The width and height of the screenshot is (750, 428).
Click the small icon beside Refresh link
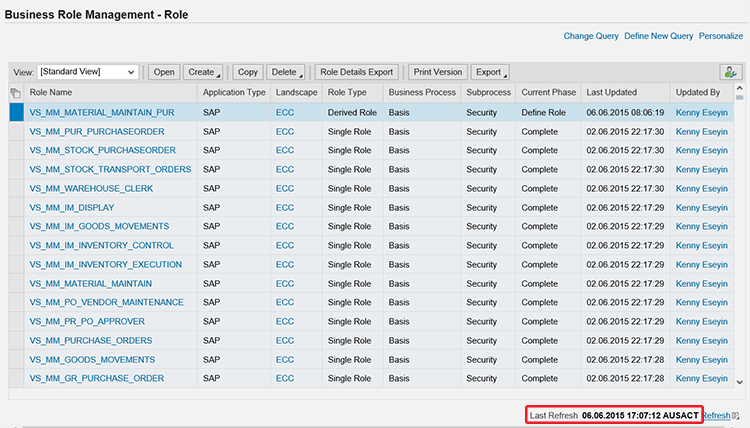[x=736, y=415]
